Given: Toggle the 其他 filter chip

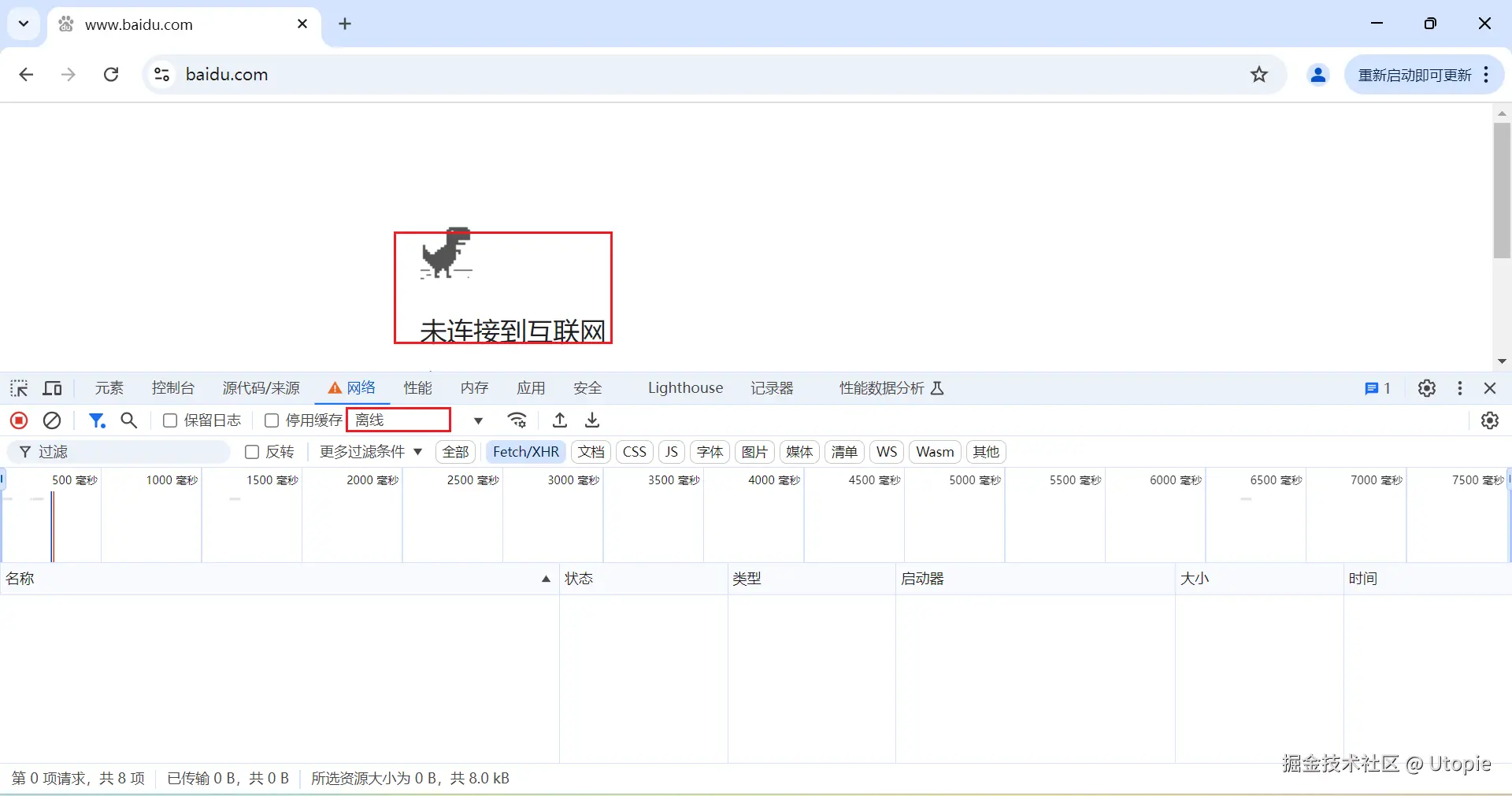Looking at the screenshot, I should point(986,452).
